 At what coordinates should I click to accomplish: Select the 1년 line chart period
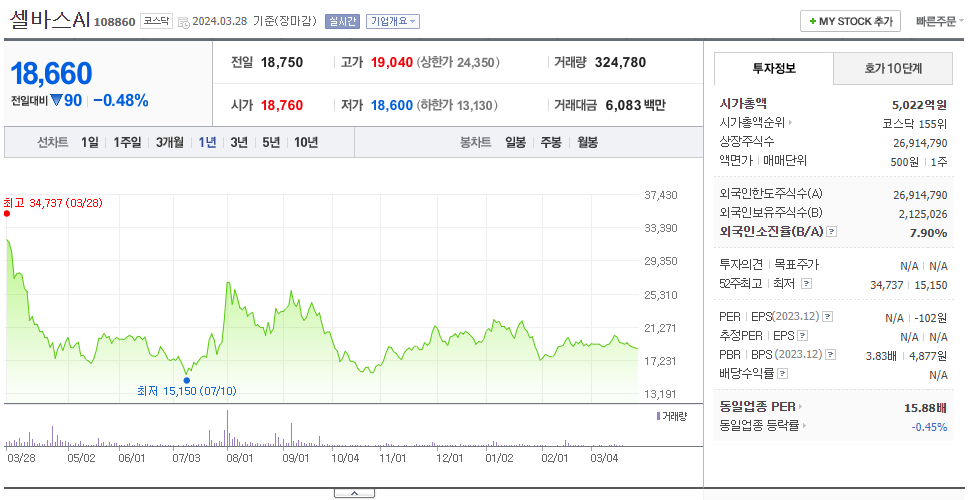click(207, 143)
